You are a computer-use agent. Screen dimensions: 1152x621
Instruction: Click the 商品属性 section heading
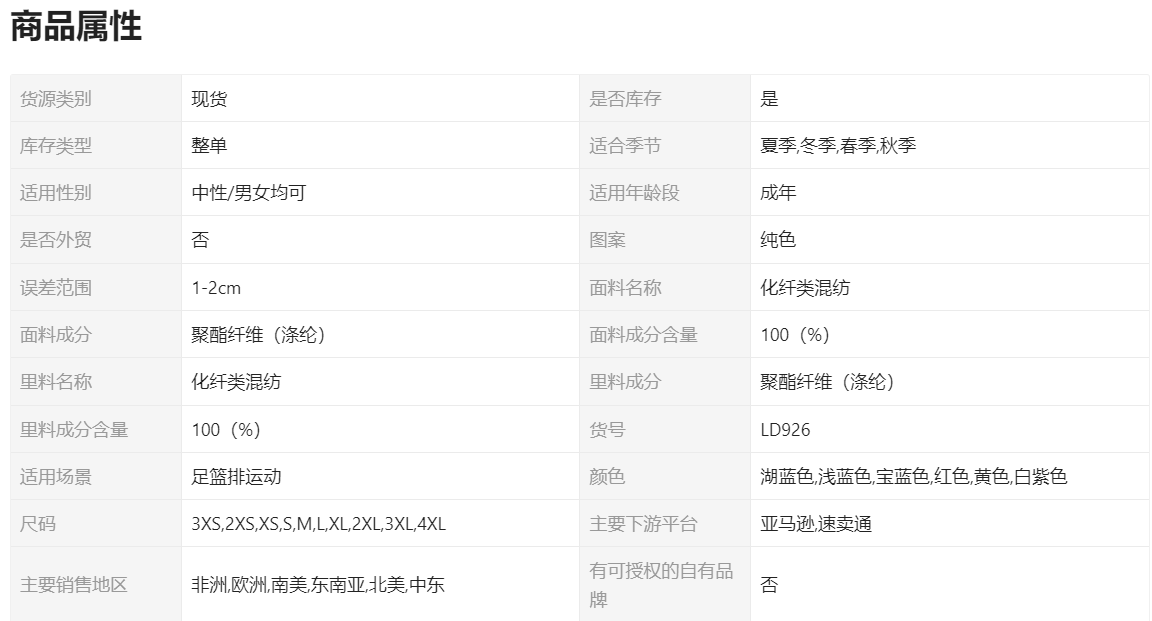(76, 28)
